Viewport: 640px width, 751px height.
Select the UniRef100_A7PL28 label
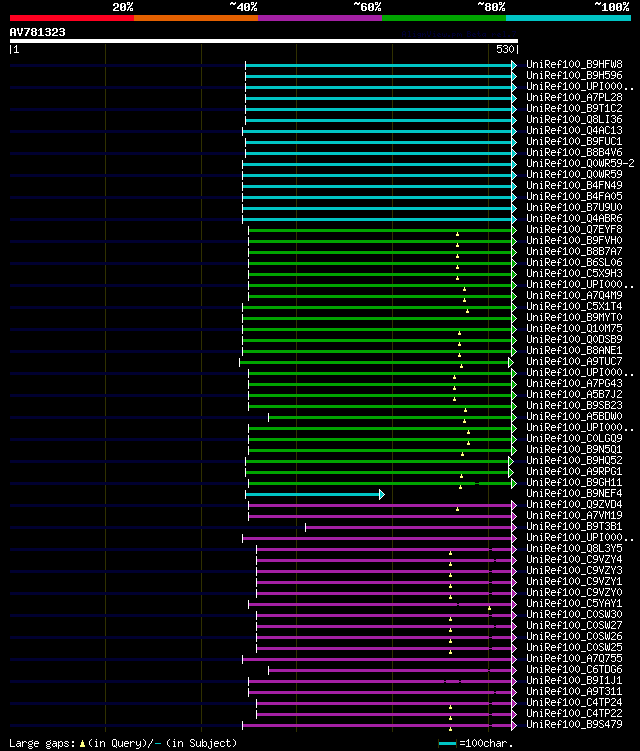point(574,97)
